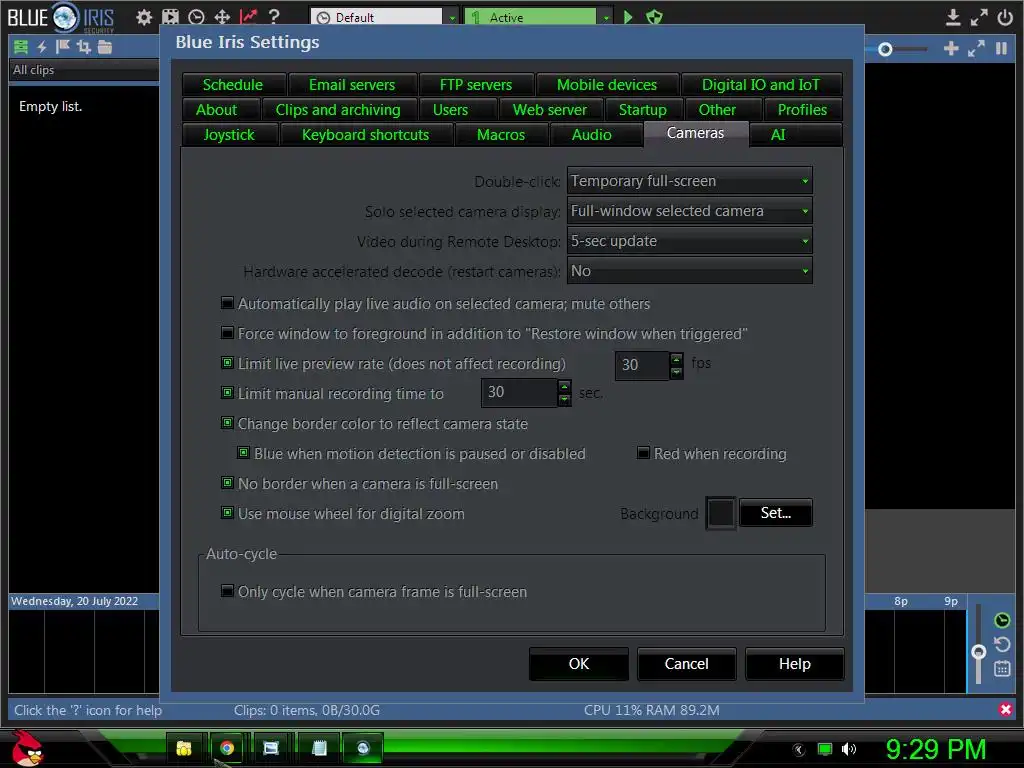Image resolution: width=1024 pixels, height=768 pixels.
Task: Toggle full screen with top-right expand arrows
Action: coord(979,17)
